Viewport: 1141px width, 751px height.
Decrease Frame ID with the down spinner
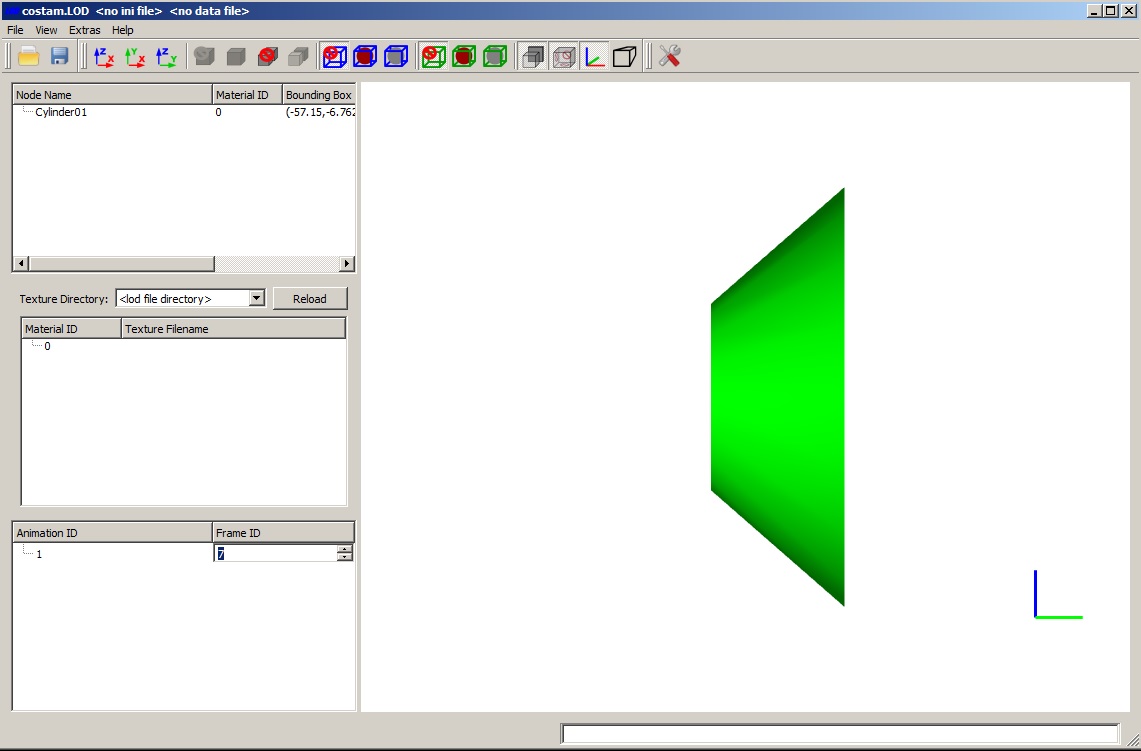(345, 557)
